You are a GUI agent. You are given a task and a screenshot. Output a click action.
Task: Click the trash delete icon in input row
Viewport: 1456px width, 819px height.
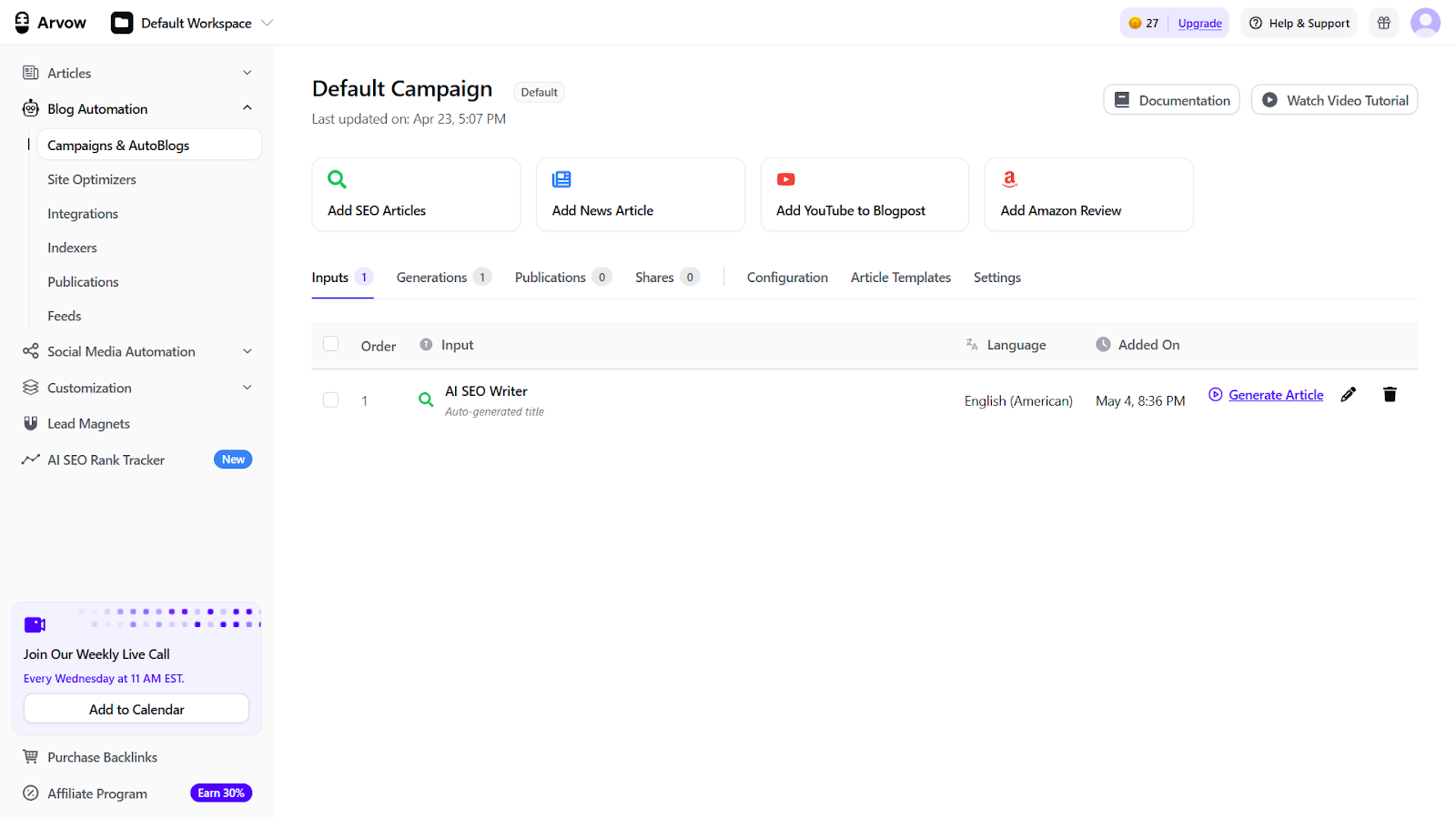(1390, 394)
